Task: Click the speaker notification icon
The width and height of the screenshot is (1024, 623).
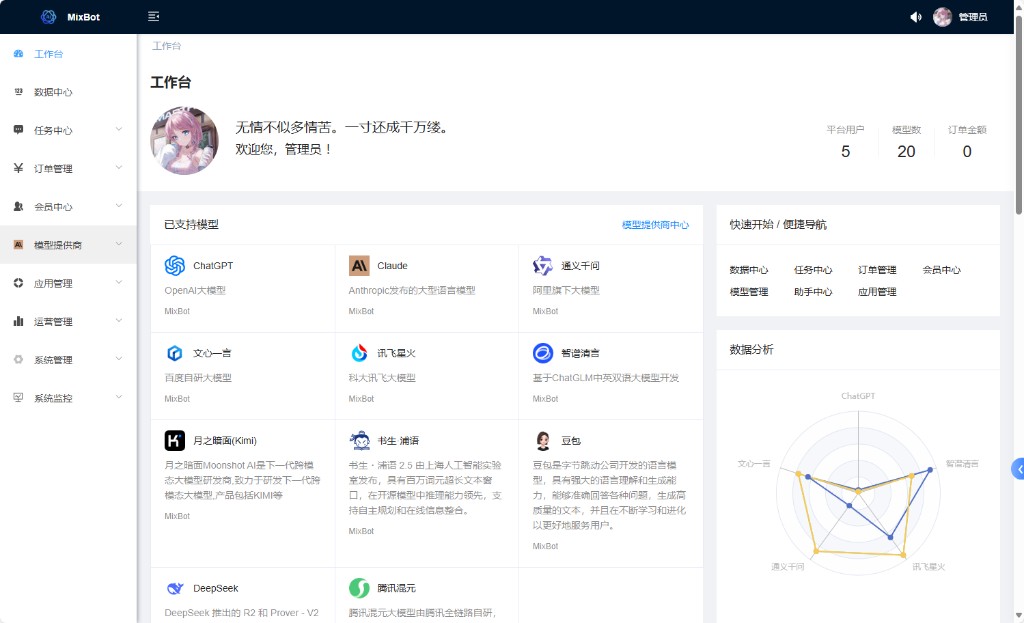Action: (916, 17)
